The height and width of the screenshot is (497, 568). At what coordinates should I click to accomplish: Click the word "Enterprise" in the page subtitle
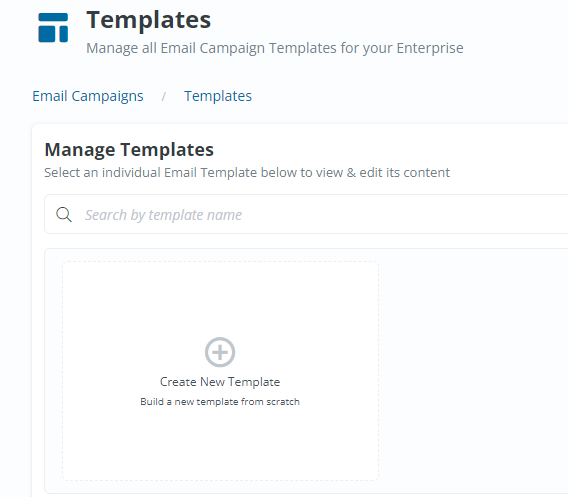(x=430, y=48)
